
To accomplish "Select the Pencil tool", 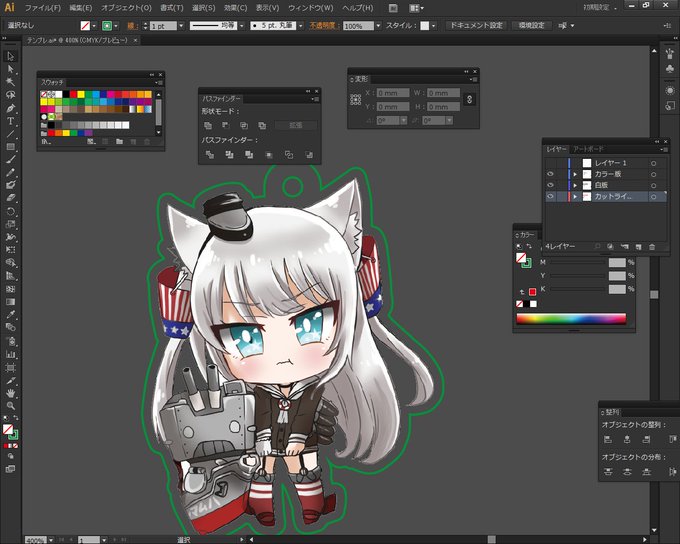I will point(10,172).
